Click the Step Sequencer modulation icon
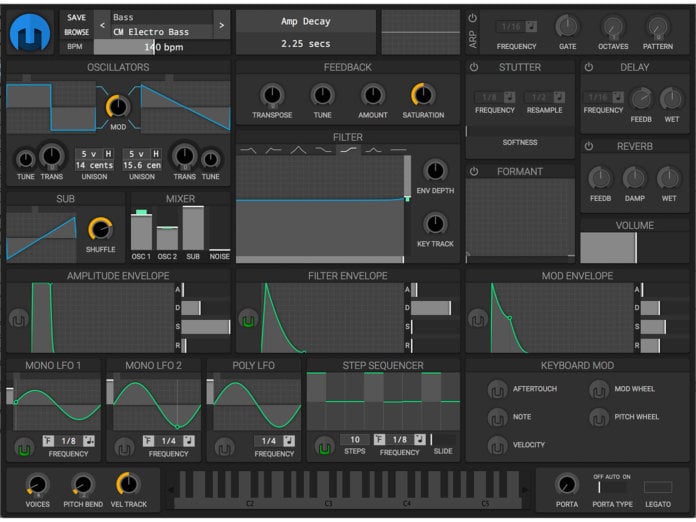Viewport: 696px width, 522px height. point(323,446)
